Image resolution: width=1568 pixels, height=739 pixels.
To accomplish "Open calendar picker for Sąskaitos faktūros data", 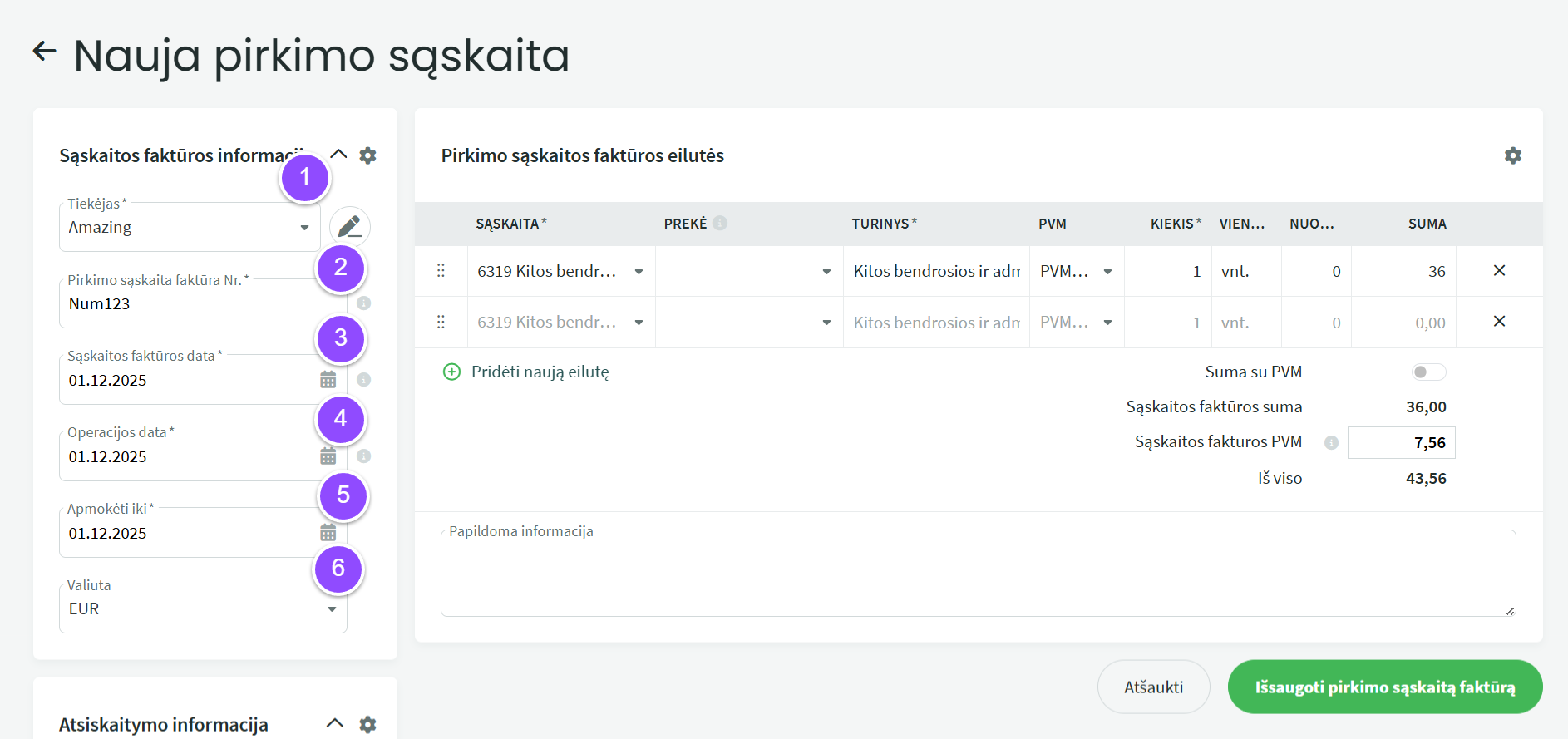I will [x=328, y=380].
